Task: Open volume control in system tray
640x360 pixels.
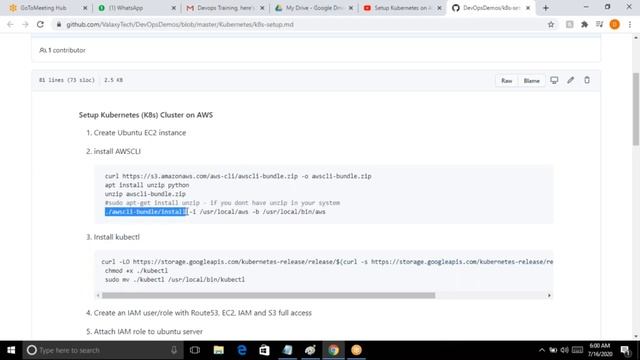Action: pos(564,350)
